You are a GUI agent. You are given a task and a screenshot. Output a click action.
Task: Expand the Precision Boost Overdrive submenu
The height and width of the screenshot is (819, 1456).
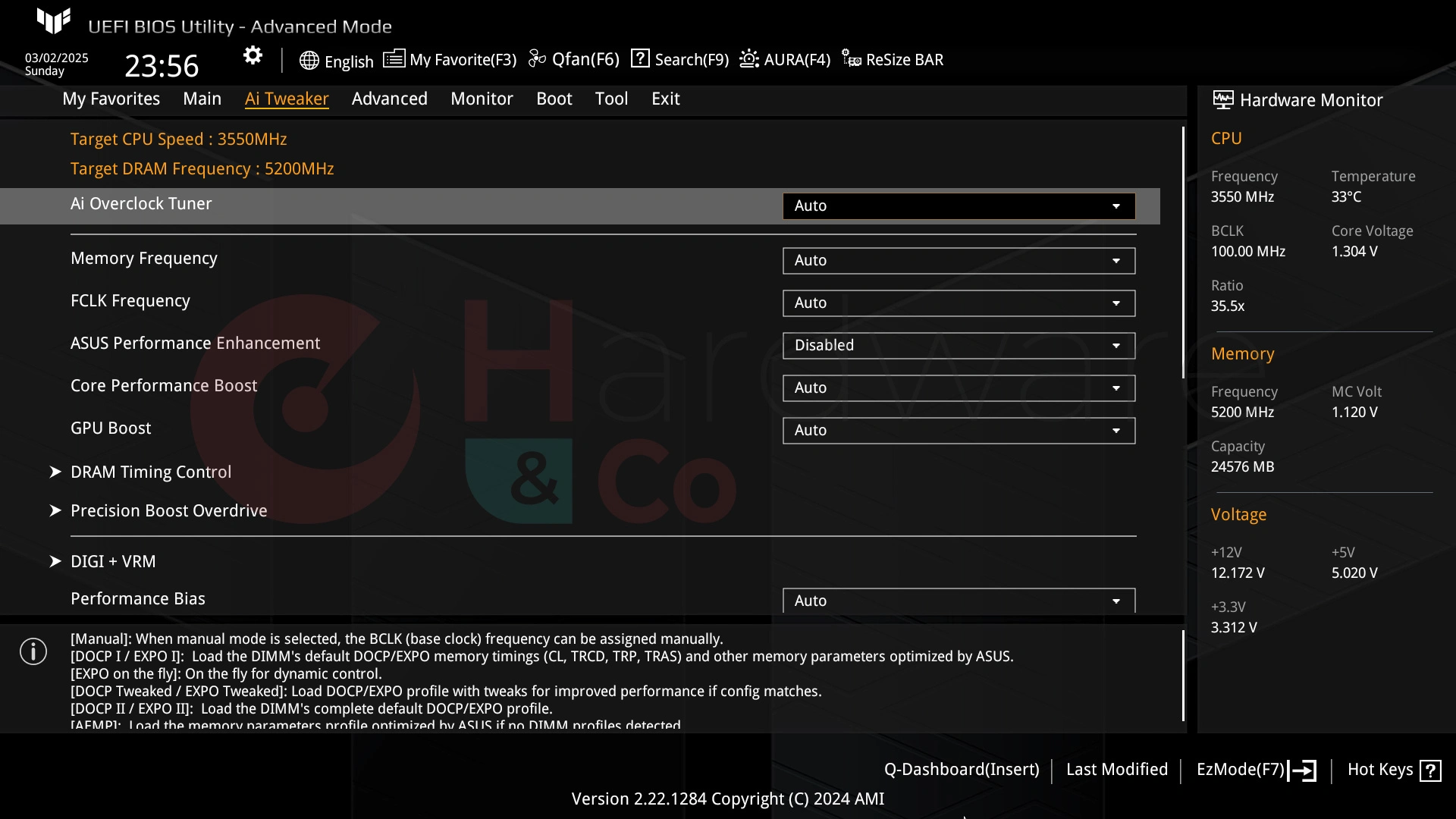tap(168, 510)
